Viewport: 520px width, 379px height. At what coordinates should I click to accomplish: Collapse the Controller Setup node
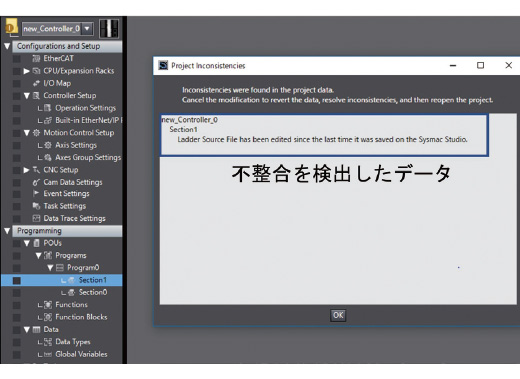[x=27, y=96]
